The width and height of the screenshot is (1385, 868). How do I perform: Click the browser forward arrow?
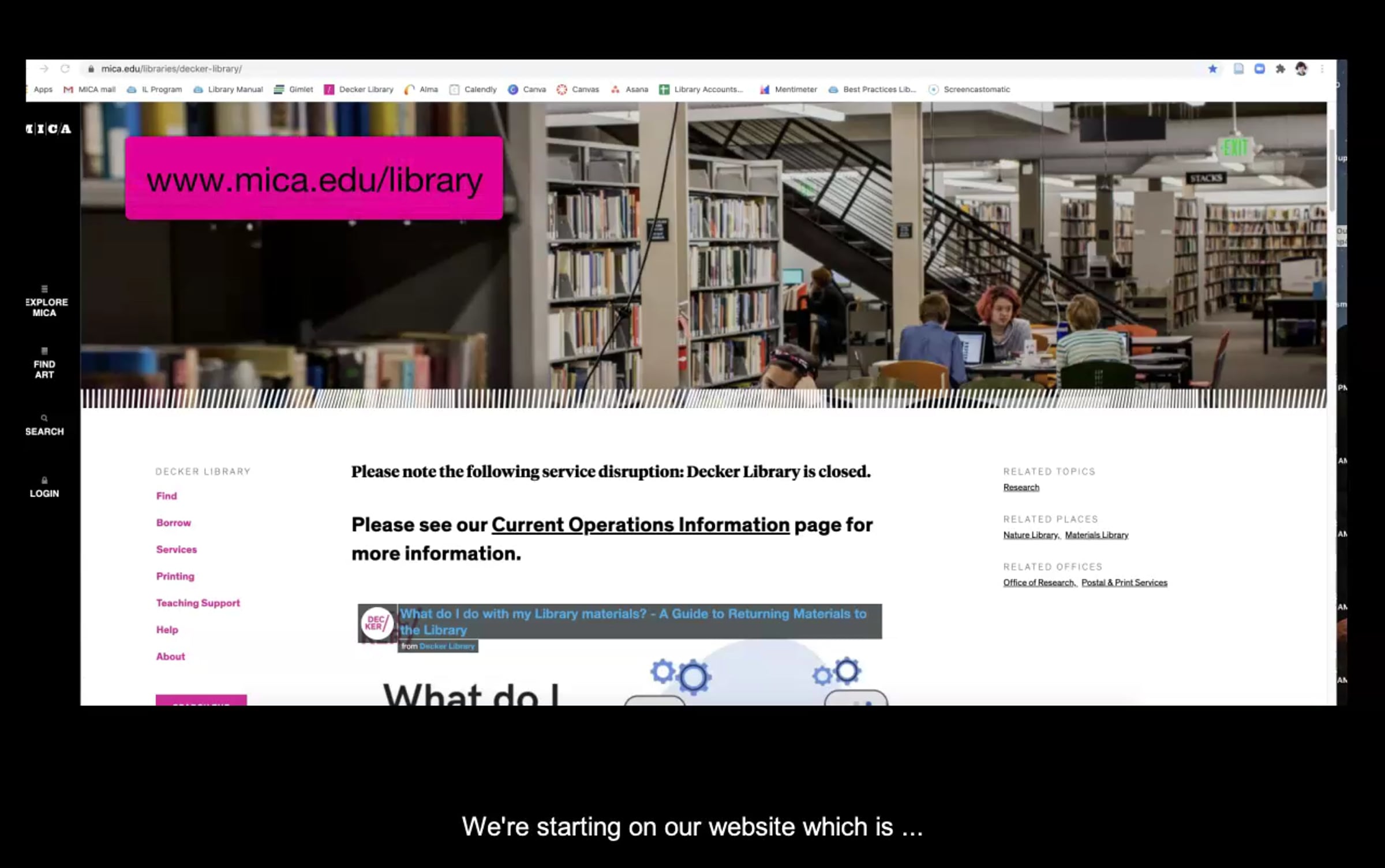(44, 69)
